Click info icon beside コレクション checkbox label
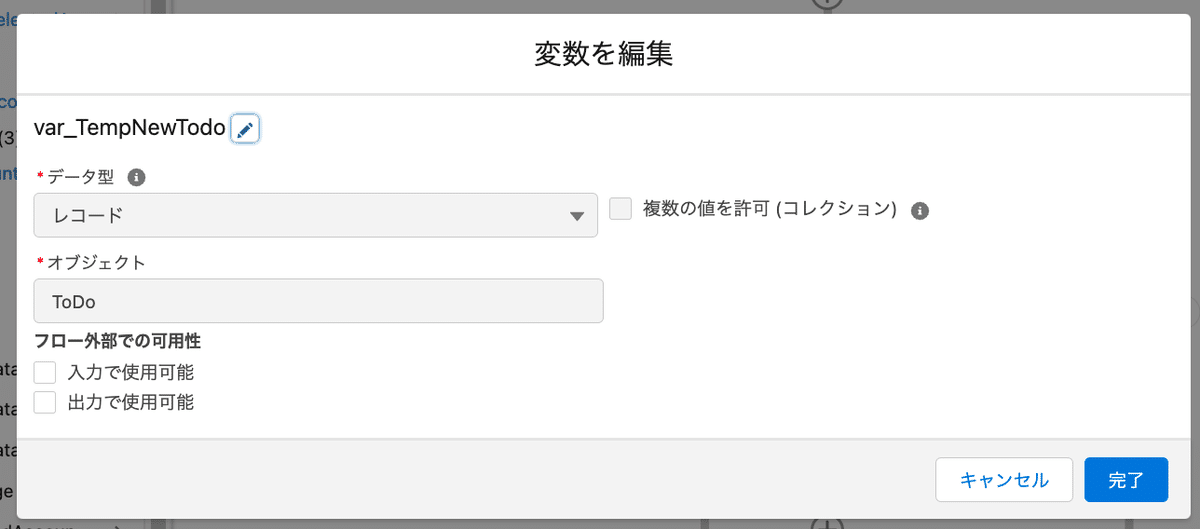 pos(921,210)
